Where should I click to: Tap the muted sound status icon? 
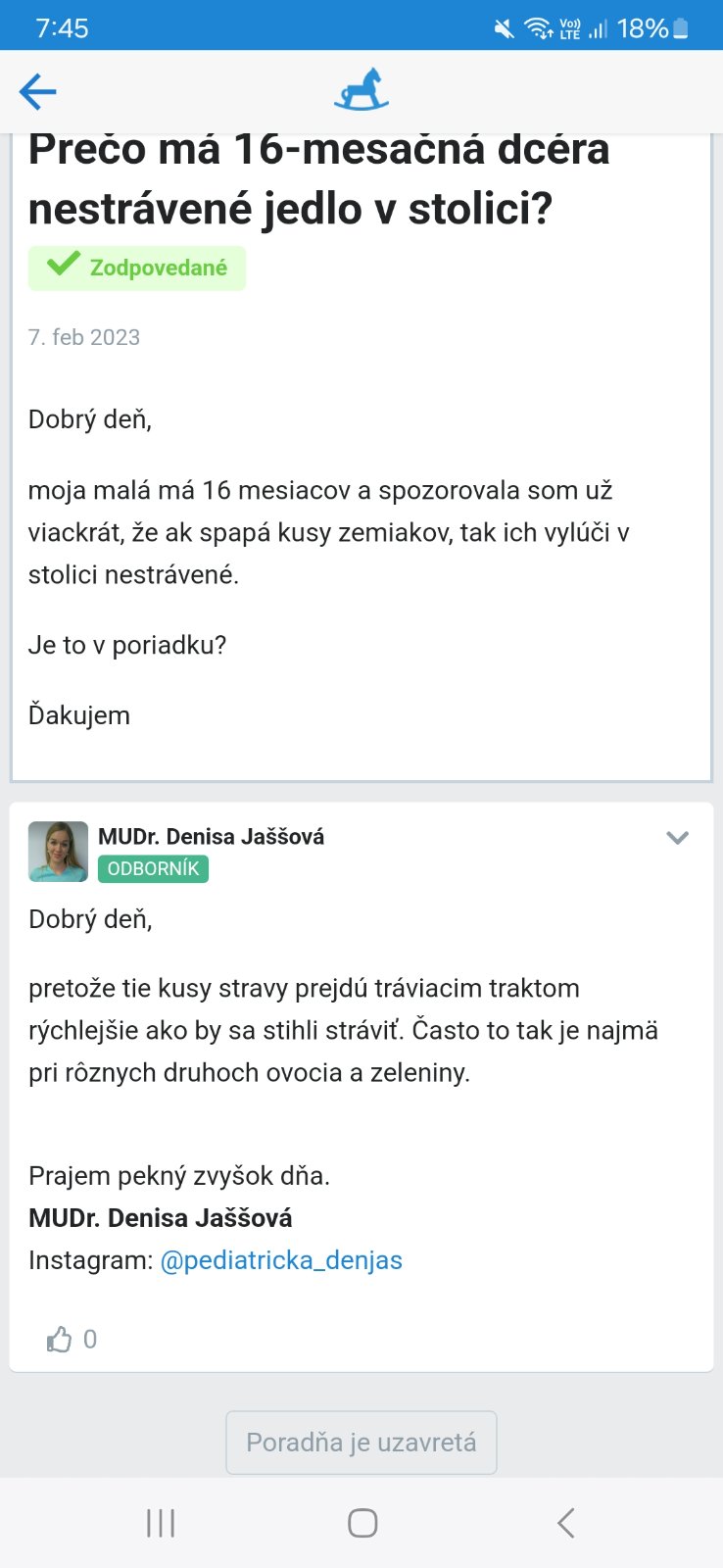point(504,28)
